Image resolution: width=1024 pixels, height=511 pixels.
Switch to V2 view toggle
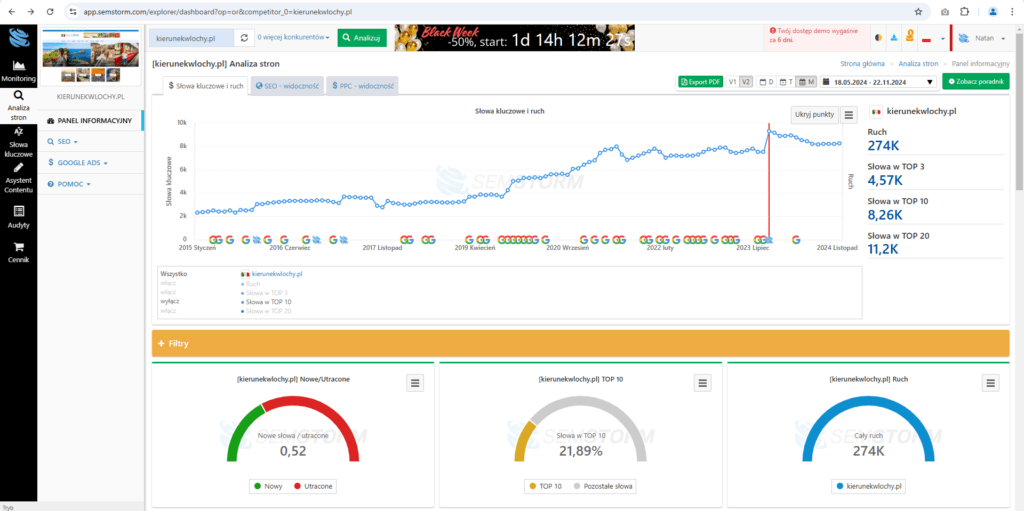point(746,82)
